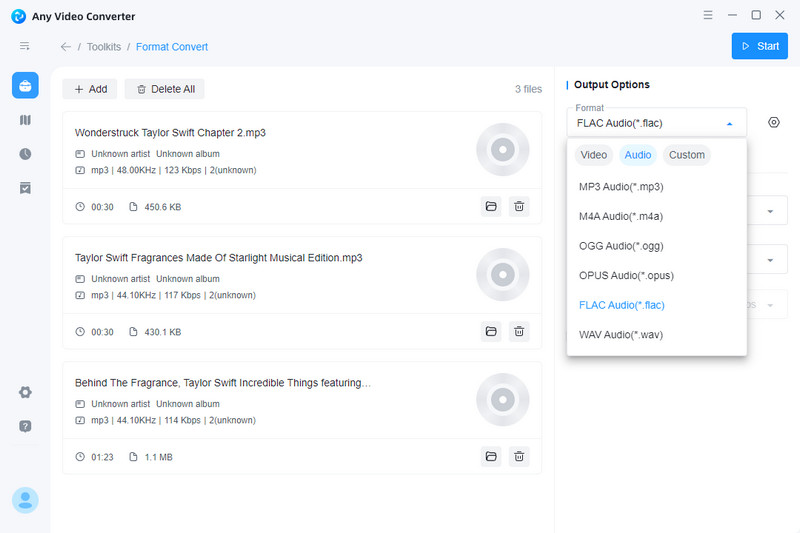The height and width of the screenshot is (533, 800).
Task: Click Taylor Swift Fragrances Made Of Starlight title
Action: (218, 258)
